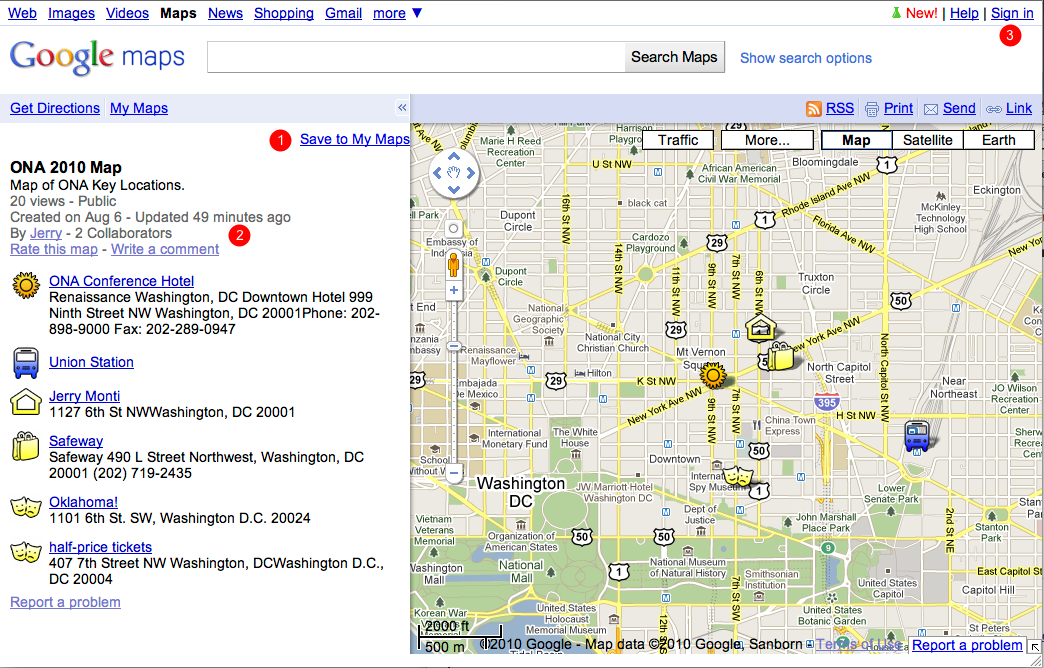Click the chain Link icon
The height and width of the screenshot is (668, 1044).
[x=993, y=109]
